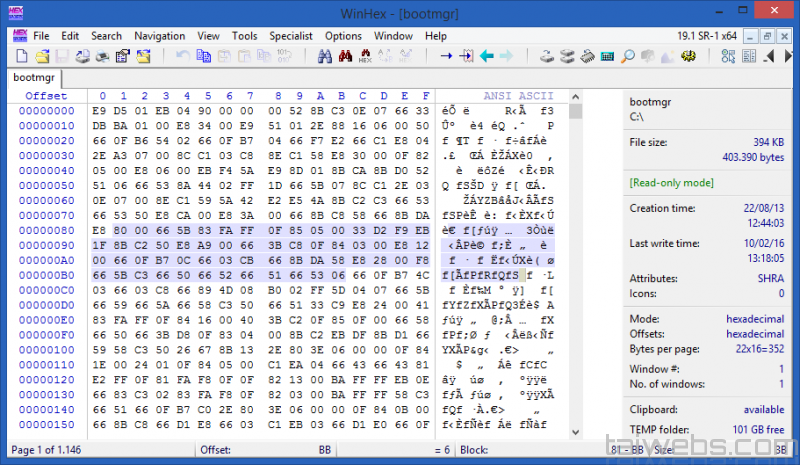Click the Find Text binoculars icon

[x=325, y=56]
